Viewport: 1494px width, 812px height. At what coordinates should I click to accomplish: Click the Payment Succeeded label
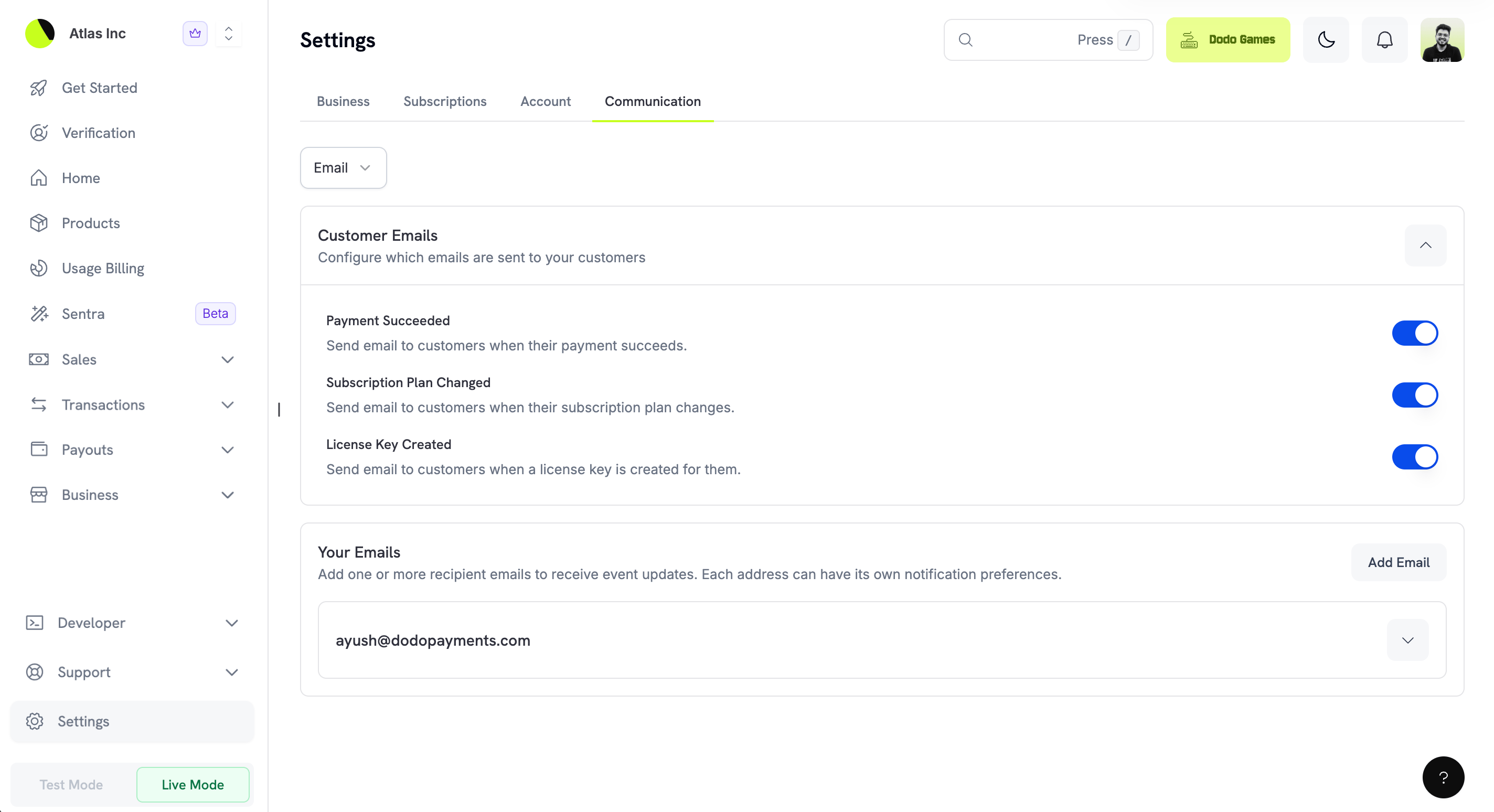coord(388,320)
